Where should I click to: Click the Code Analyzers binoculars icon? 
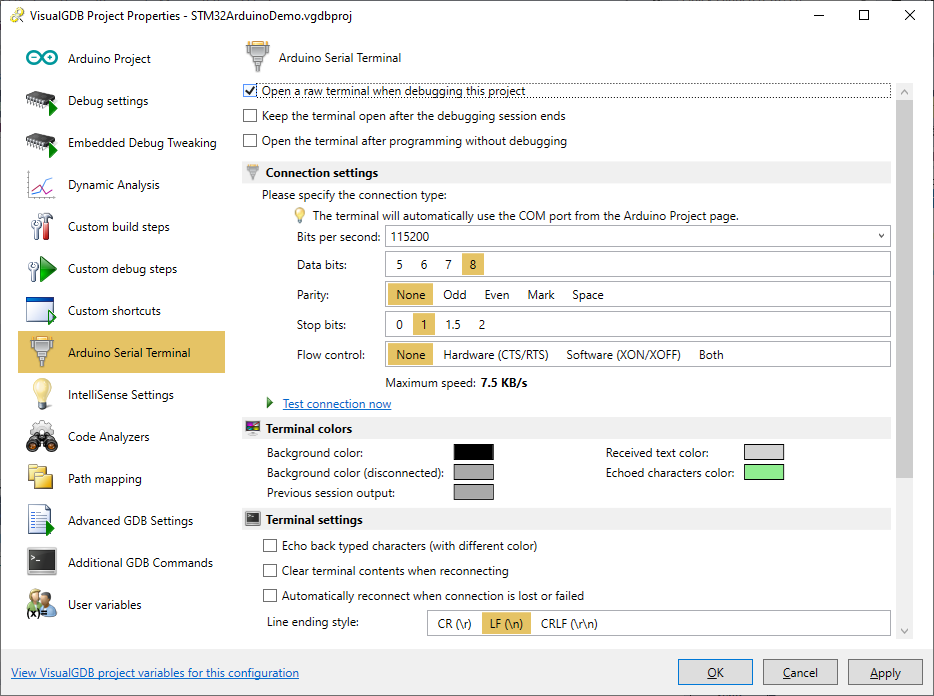point(42,437)
